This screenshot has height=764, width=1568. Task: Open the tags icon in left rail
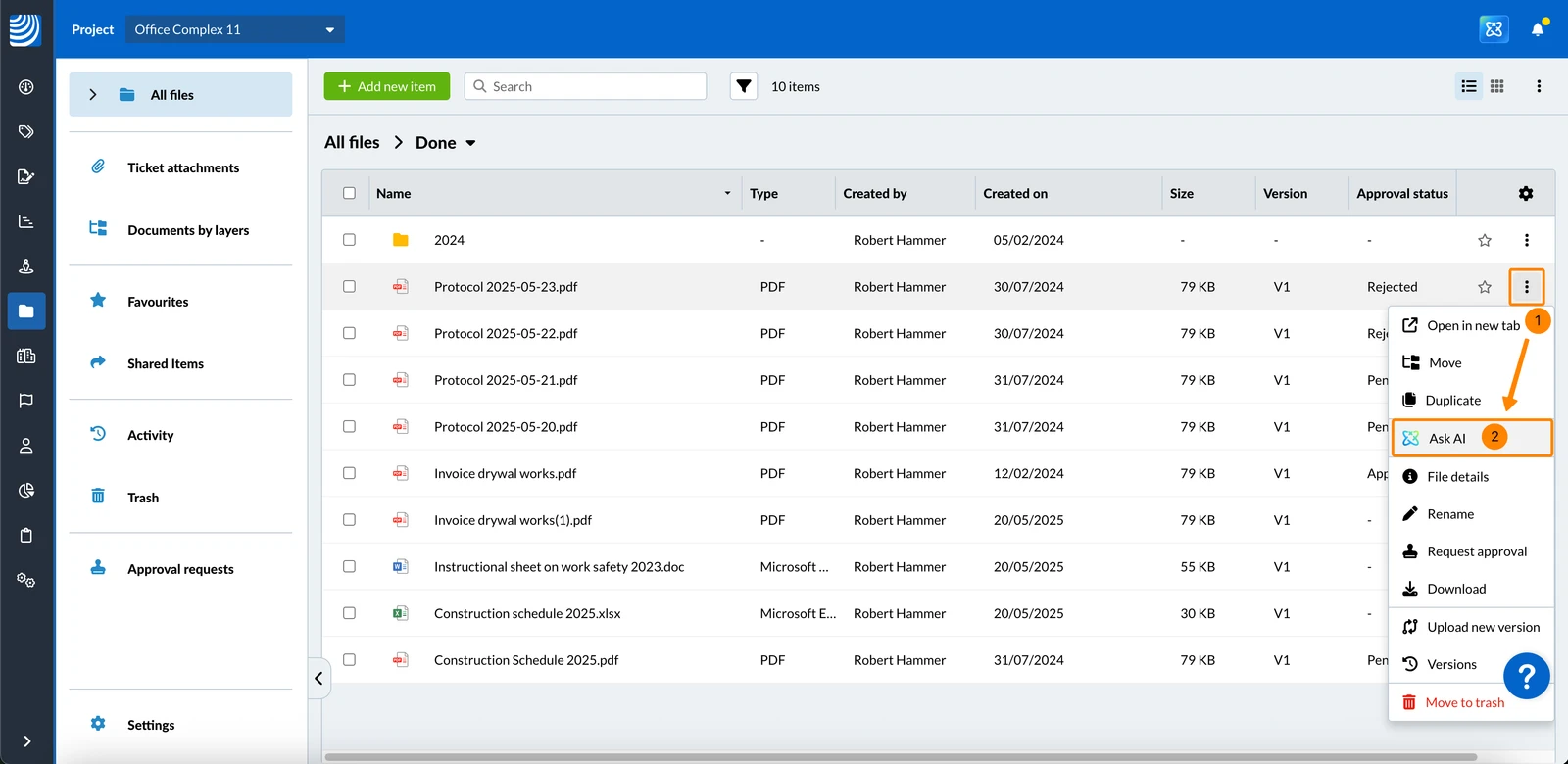pos(26,131)
